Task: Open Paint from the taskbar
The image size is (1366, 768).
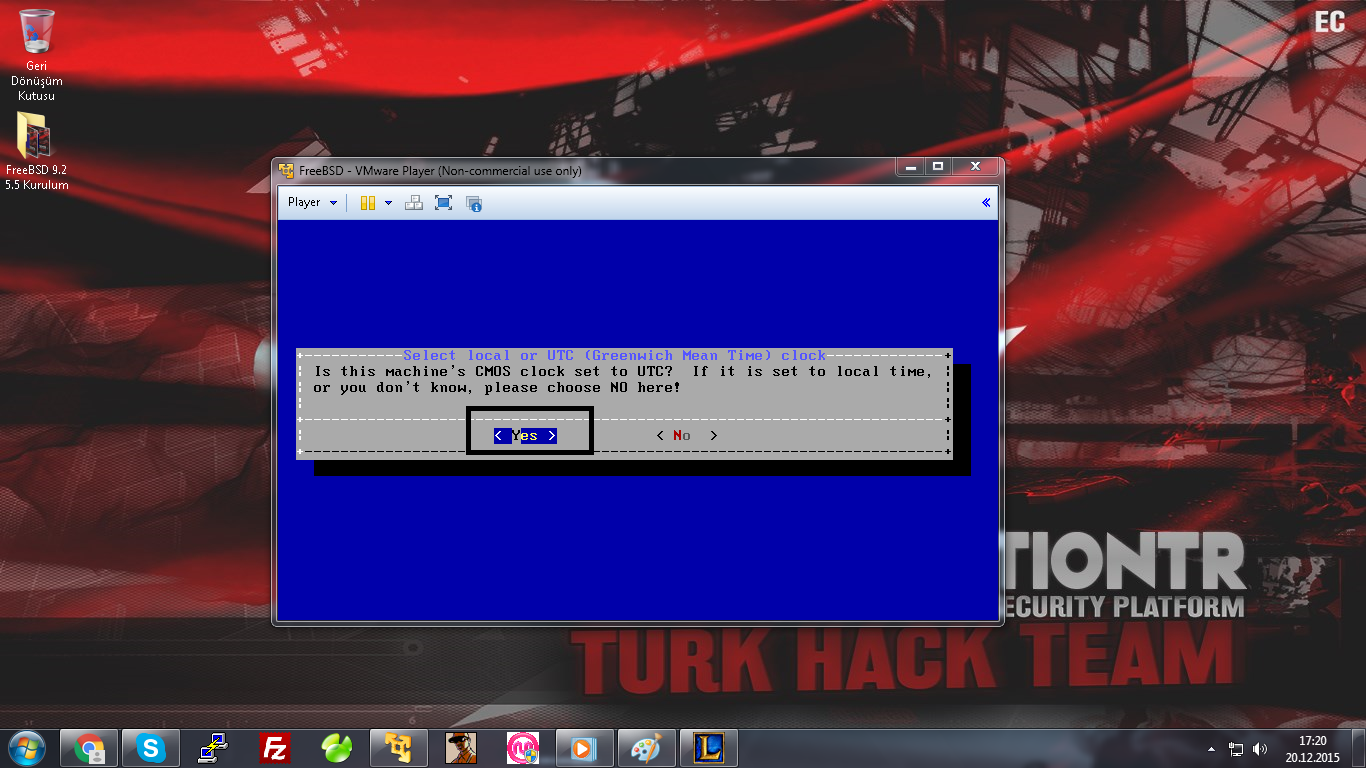Action: coord(647,748)
